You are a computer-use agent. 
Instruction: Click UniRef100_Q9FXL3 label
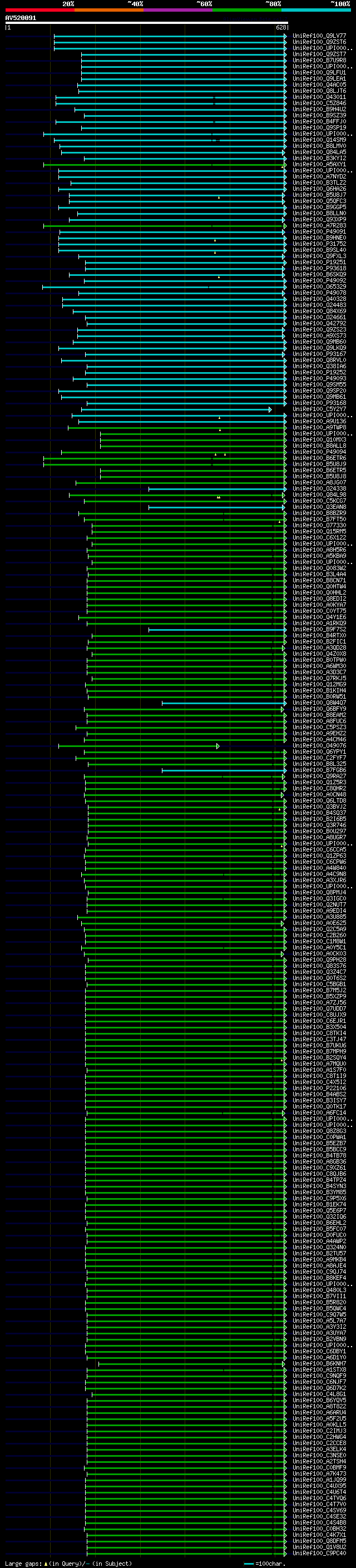[x=319, y=256]
